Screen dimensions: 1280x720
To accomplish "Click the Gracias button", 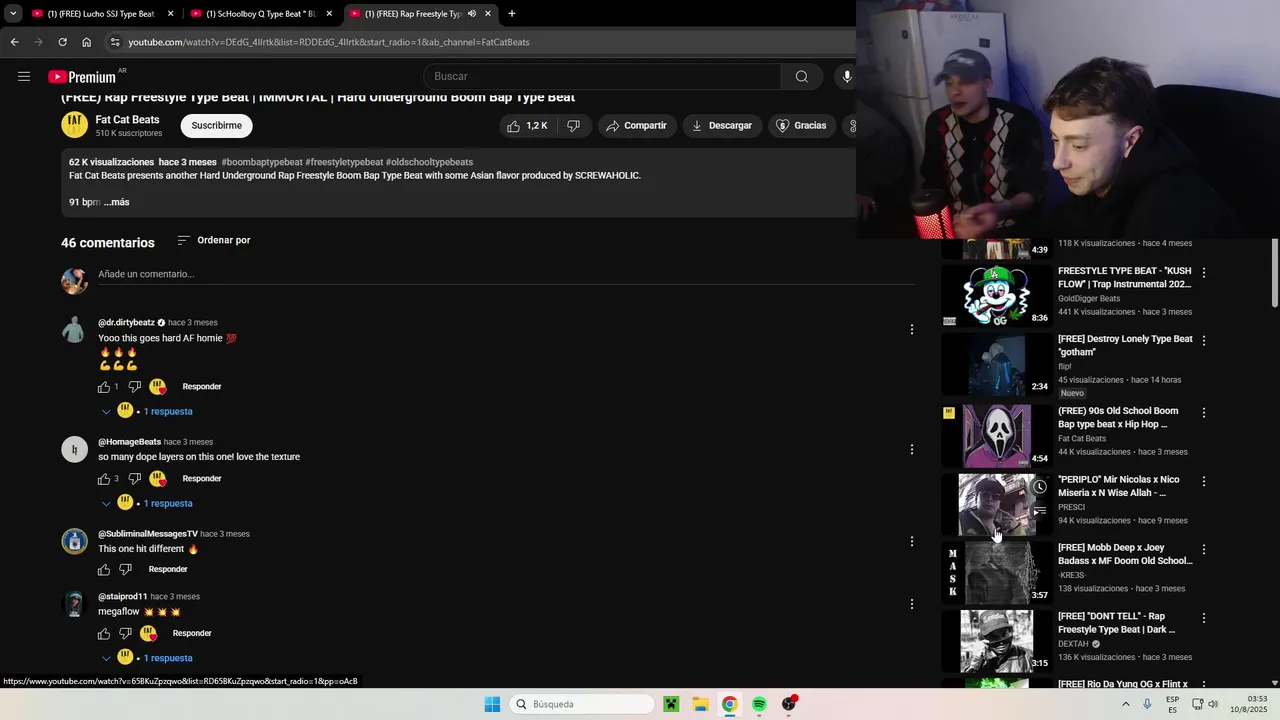I will tap(802, 126).
